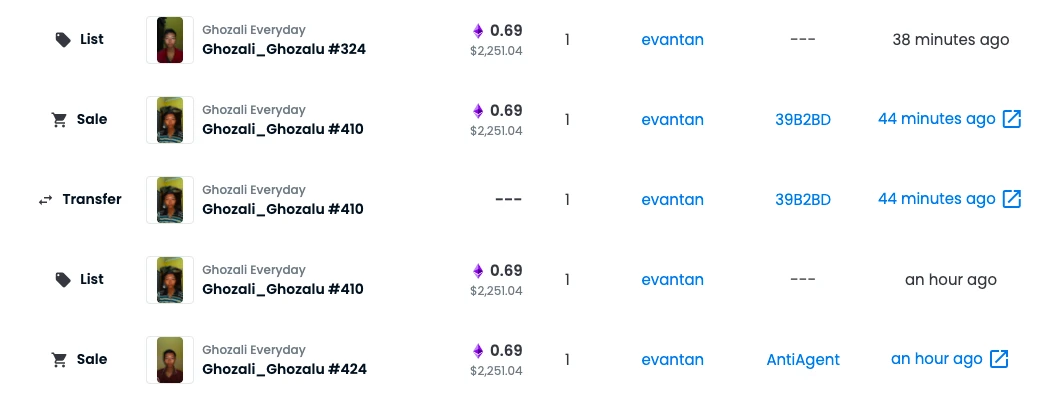Click the List tag icon for #324
The height and width of the screenshot is (407, 1047).
pyautogui.click(x=63, y=40)
